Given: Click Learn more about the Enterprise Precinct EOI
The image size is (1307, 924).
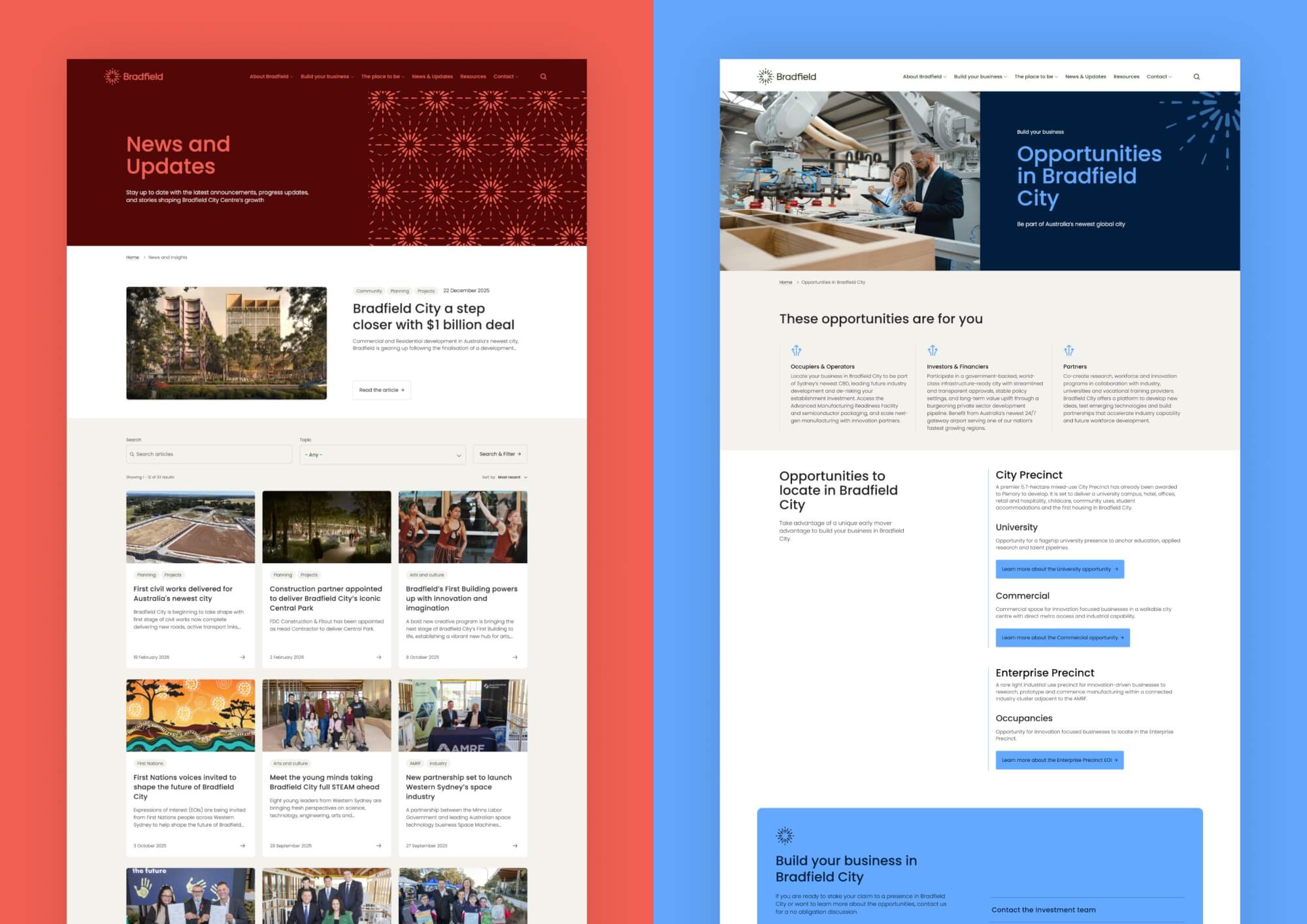Looking at the screenshot, I should tap(1059, 760).
